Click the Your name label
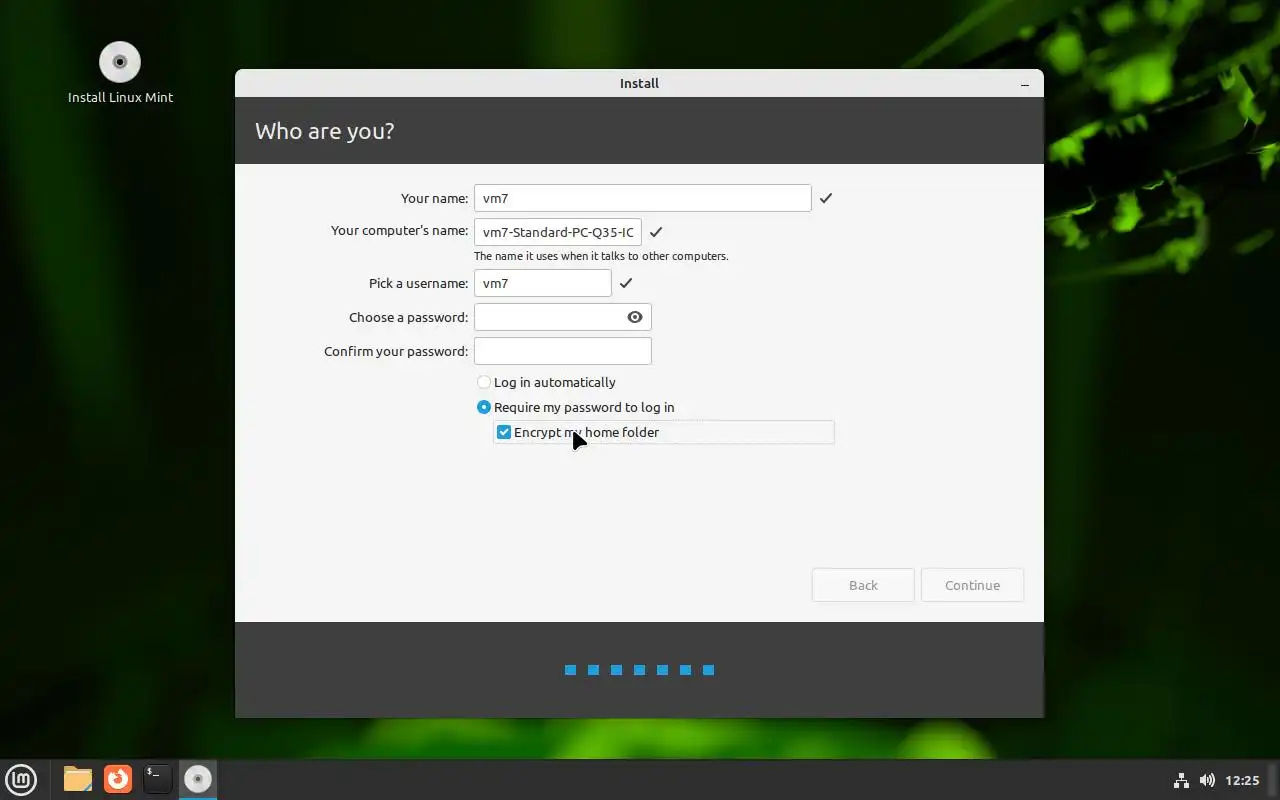 (x=434, y=198)
